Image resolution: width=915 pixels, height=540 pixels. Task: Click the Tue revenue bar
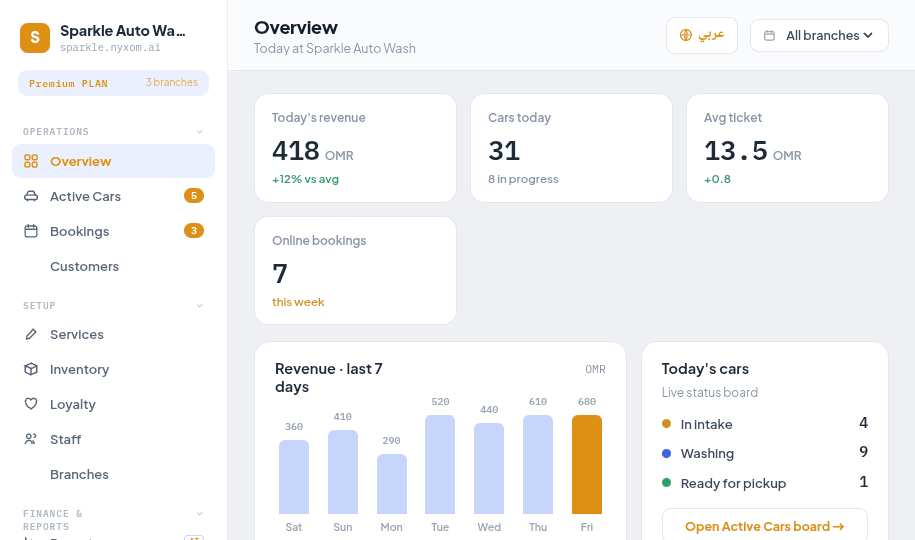[440, 465]
